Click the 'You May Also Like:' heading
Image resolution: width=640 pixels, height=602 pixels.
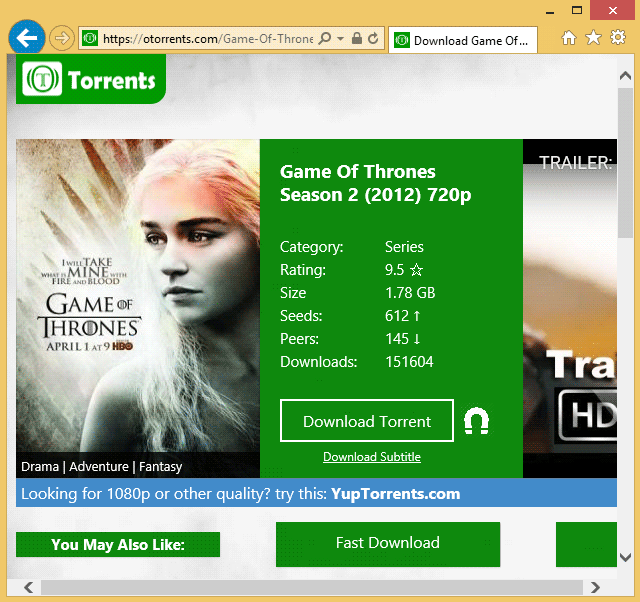click(118, 544)
